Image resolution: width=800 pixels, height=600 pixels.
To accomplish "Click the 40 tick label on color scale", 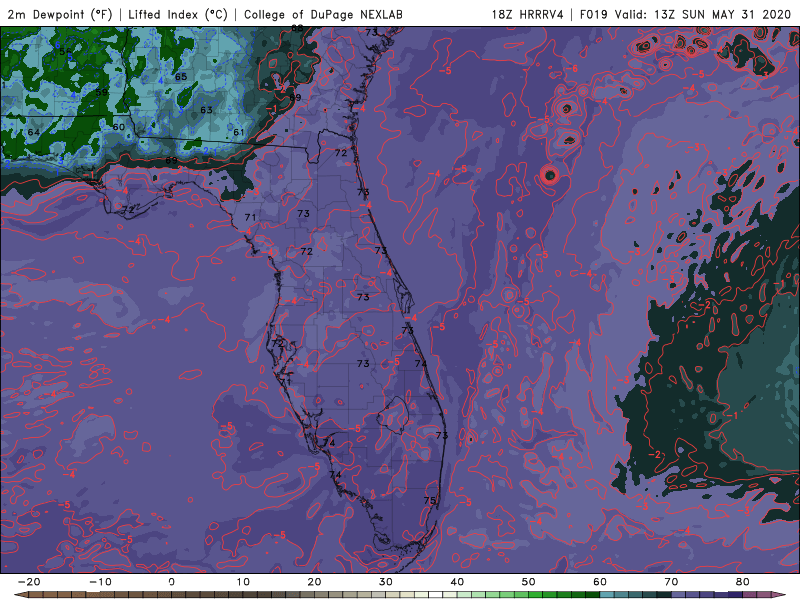I will click(x=457, y=582).
